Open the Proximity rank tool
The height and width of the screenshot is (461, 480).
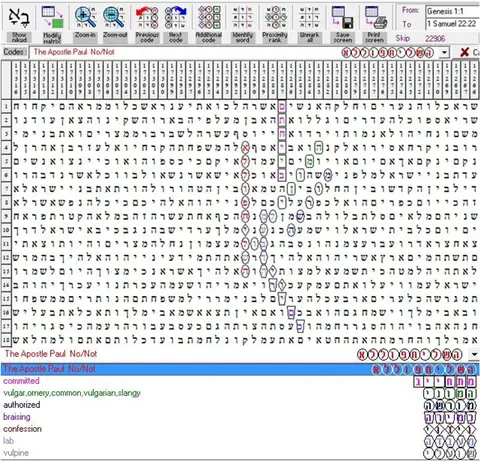[x=275, y=17]
